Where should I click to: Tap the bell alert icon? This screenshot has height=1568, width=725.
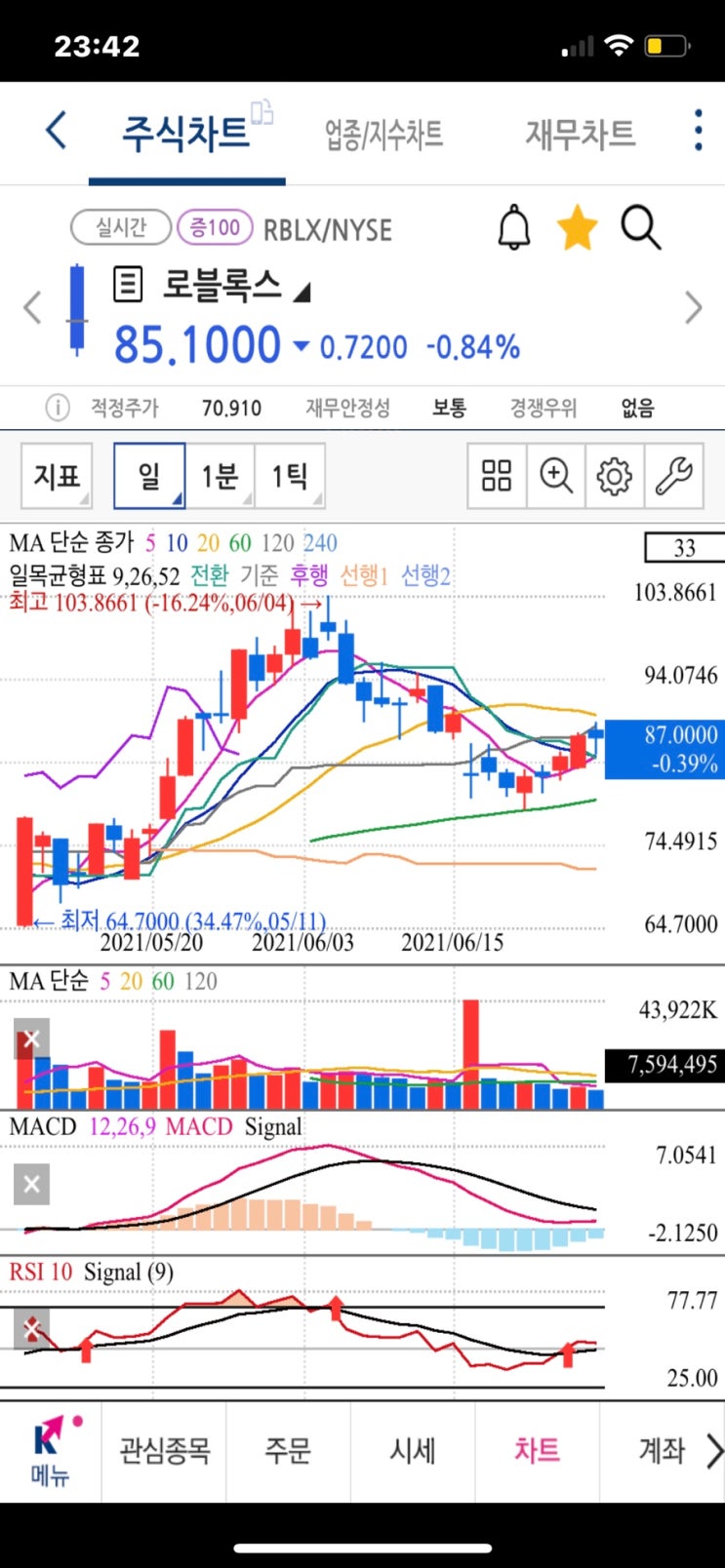coord(514,228)
